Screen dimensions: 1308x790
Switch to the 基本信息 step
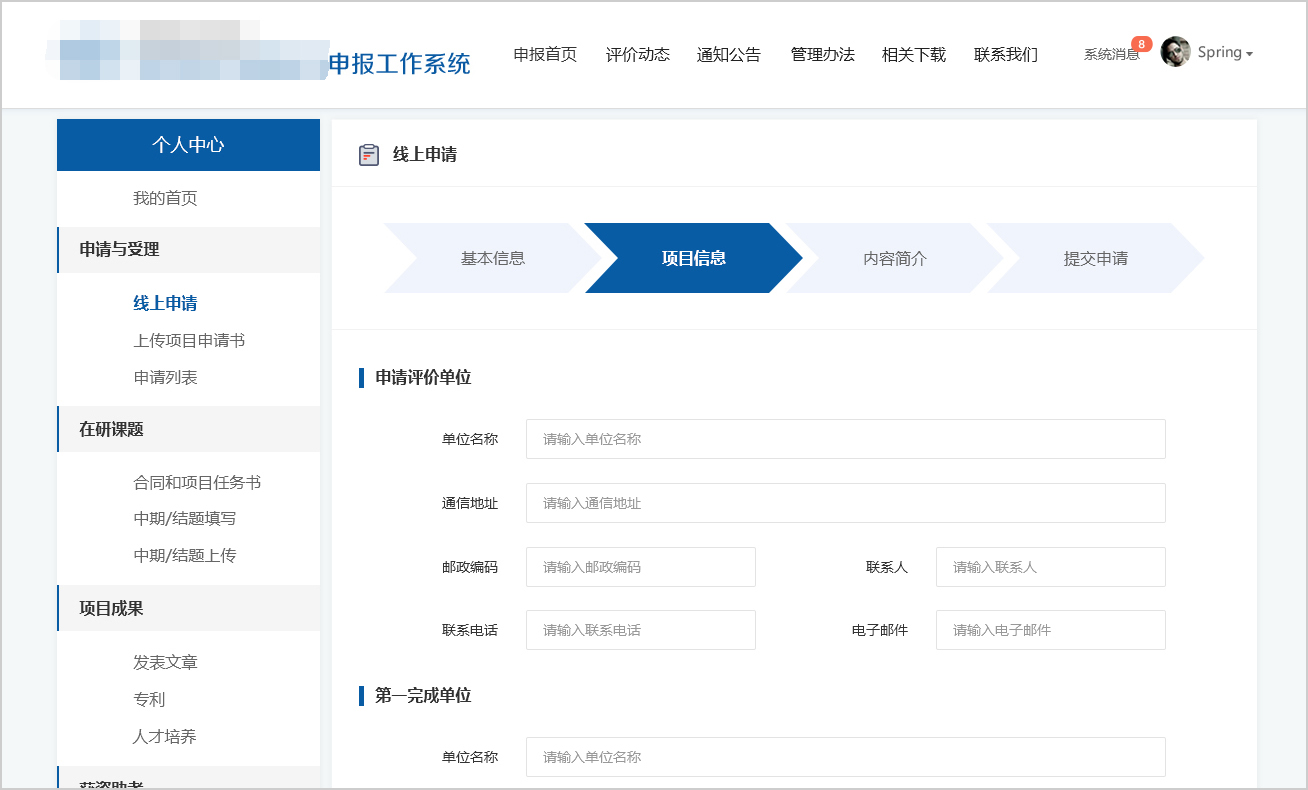pyautogui.click(x=494, y=257)
